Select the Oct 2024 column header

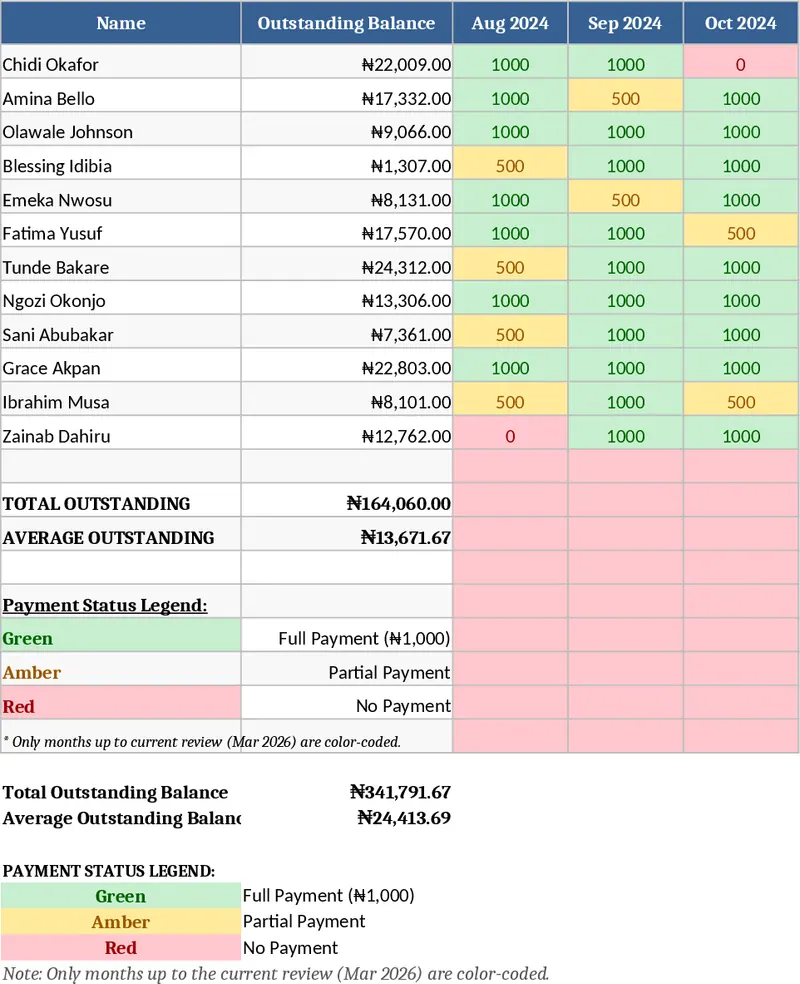[x=740, y=24]
